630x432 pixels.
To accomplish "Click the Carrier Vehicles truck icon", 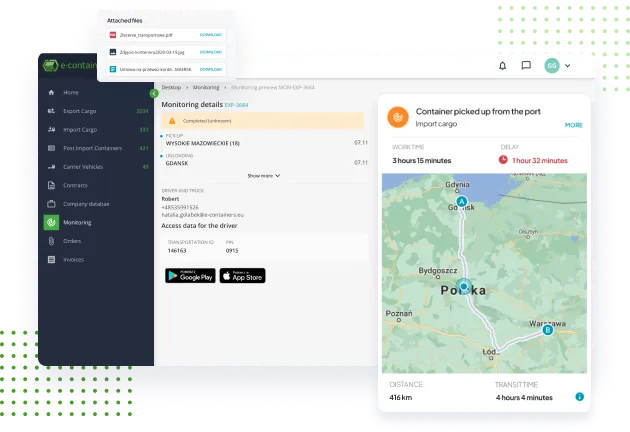I will coord(51,166).
